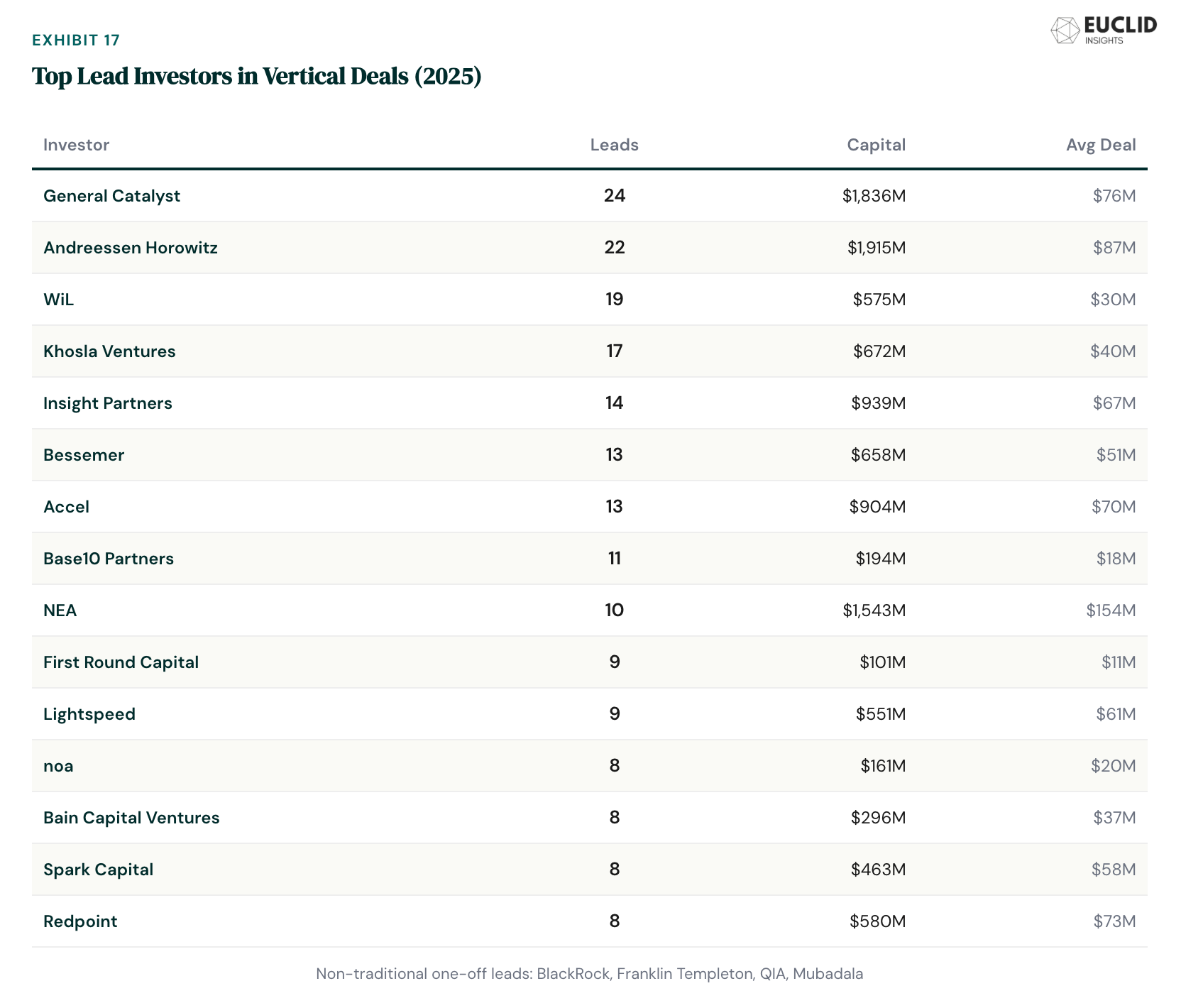Click the $58M average deal cell
The height and width of the screenshot is (1008, 1181).
1114,870
